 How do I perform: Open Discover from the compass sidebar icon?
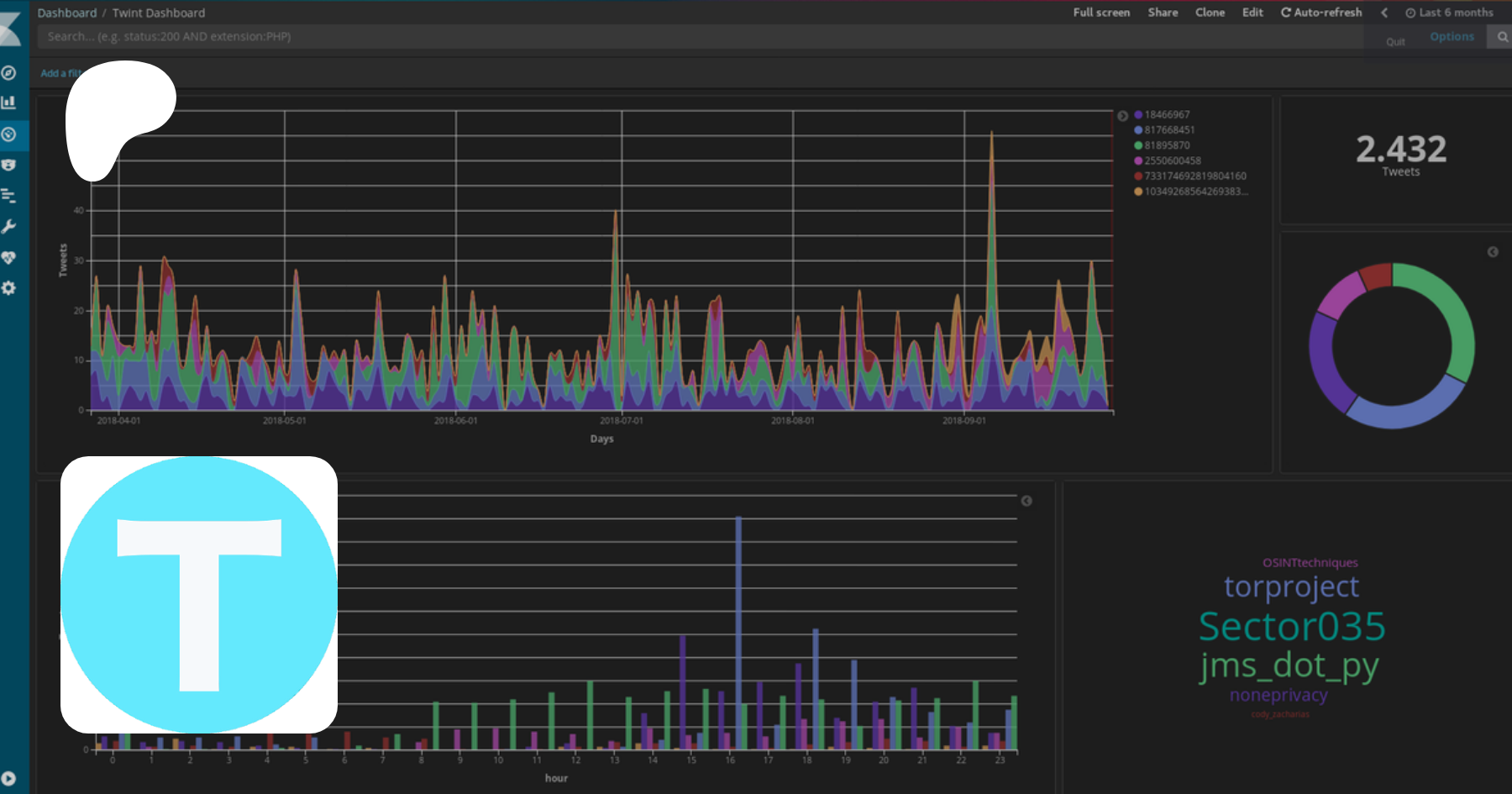9,73
